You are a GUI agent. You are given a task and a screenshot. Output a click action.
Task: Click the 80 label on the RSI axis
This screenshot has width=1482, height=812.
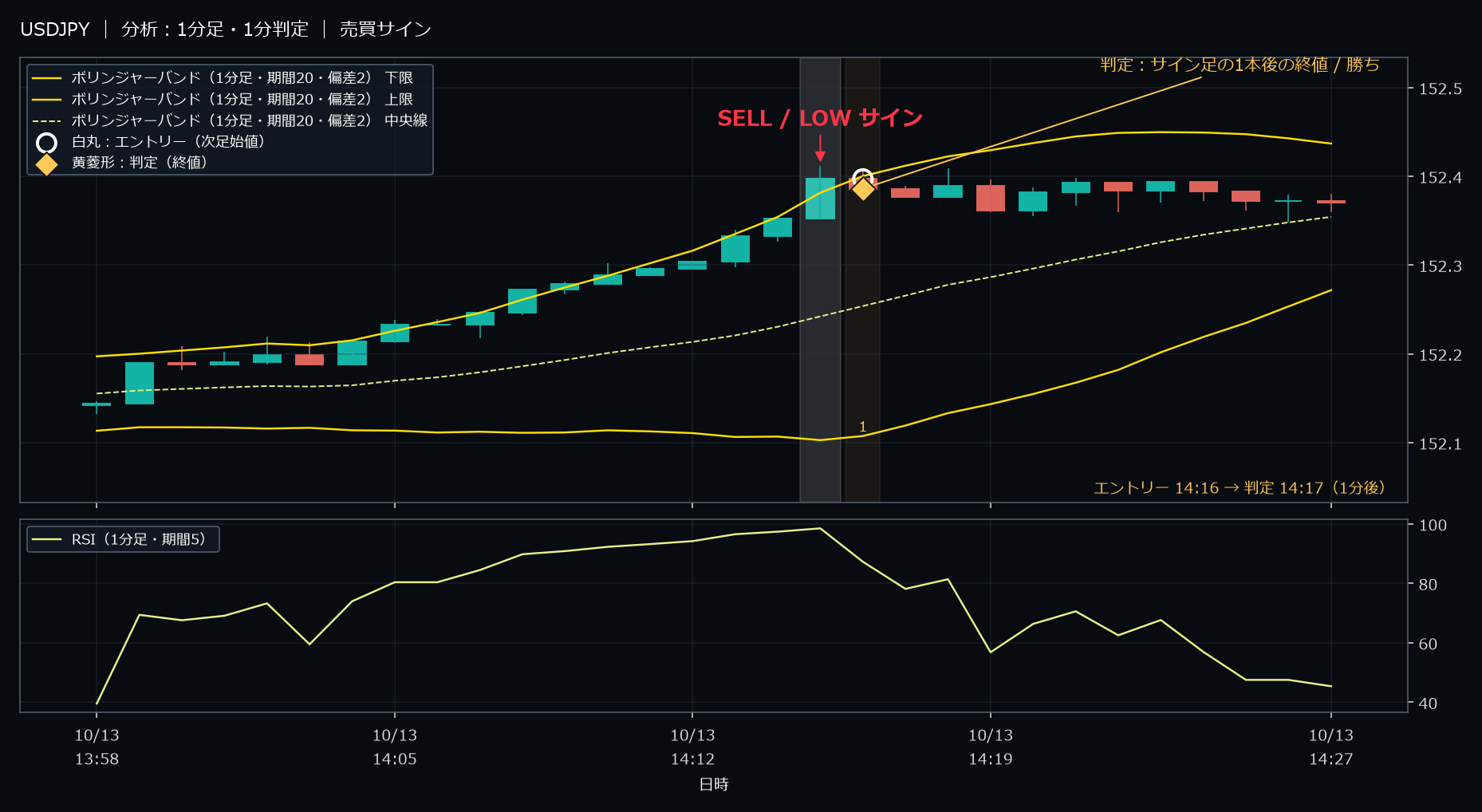1428,585
